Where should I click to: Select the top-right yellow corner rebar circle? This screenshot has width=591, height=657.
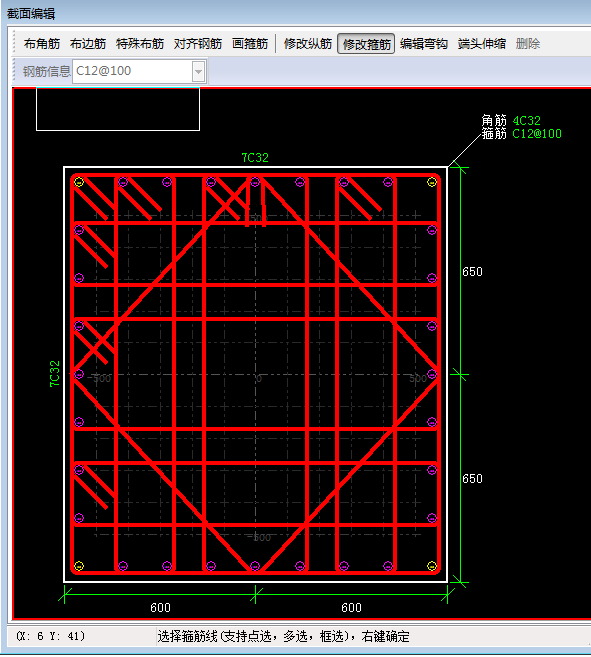(x=432, y=182)
